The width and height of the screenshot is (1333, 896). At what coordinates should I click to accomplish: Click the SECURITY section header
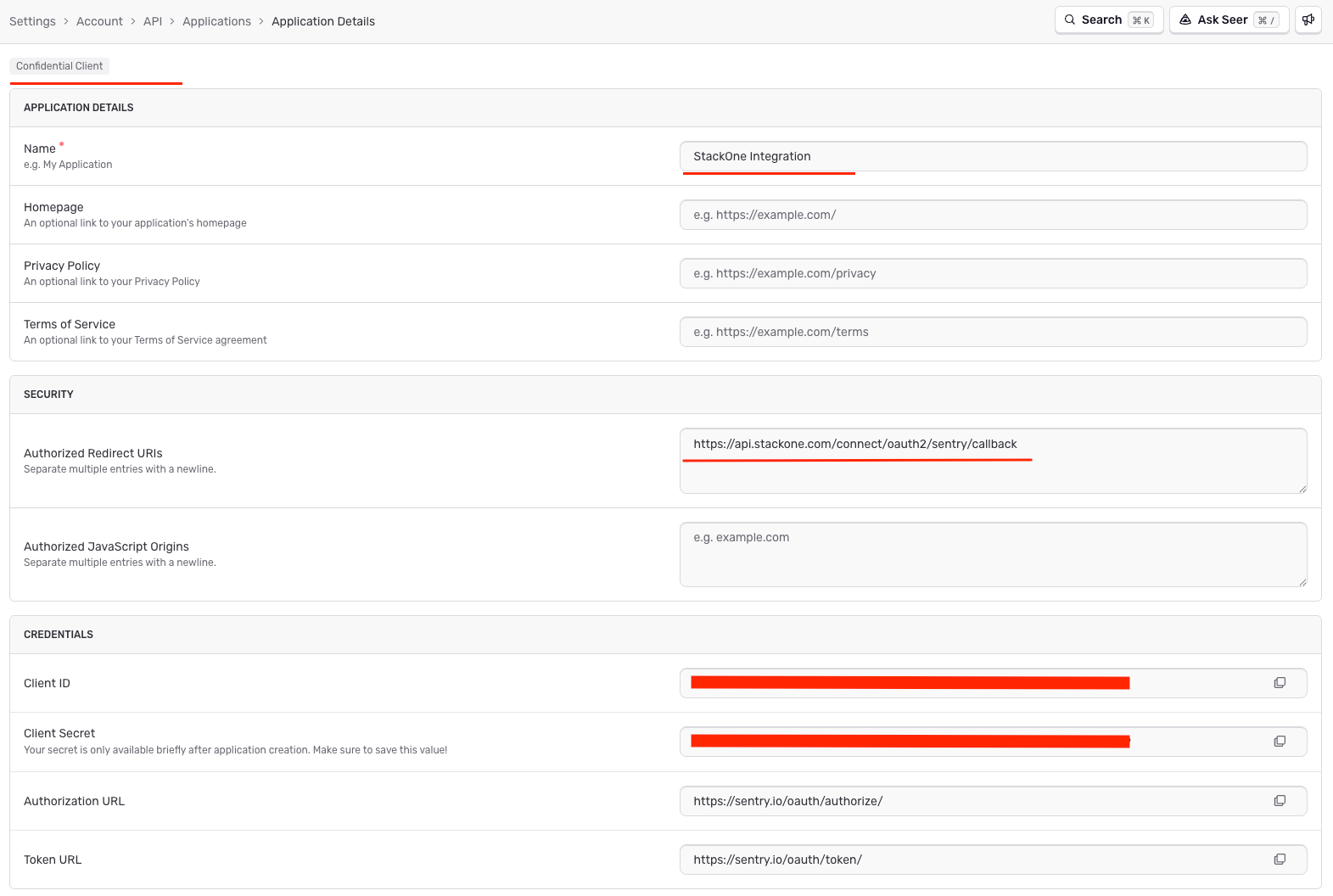click(x=48, y=395)
